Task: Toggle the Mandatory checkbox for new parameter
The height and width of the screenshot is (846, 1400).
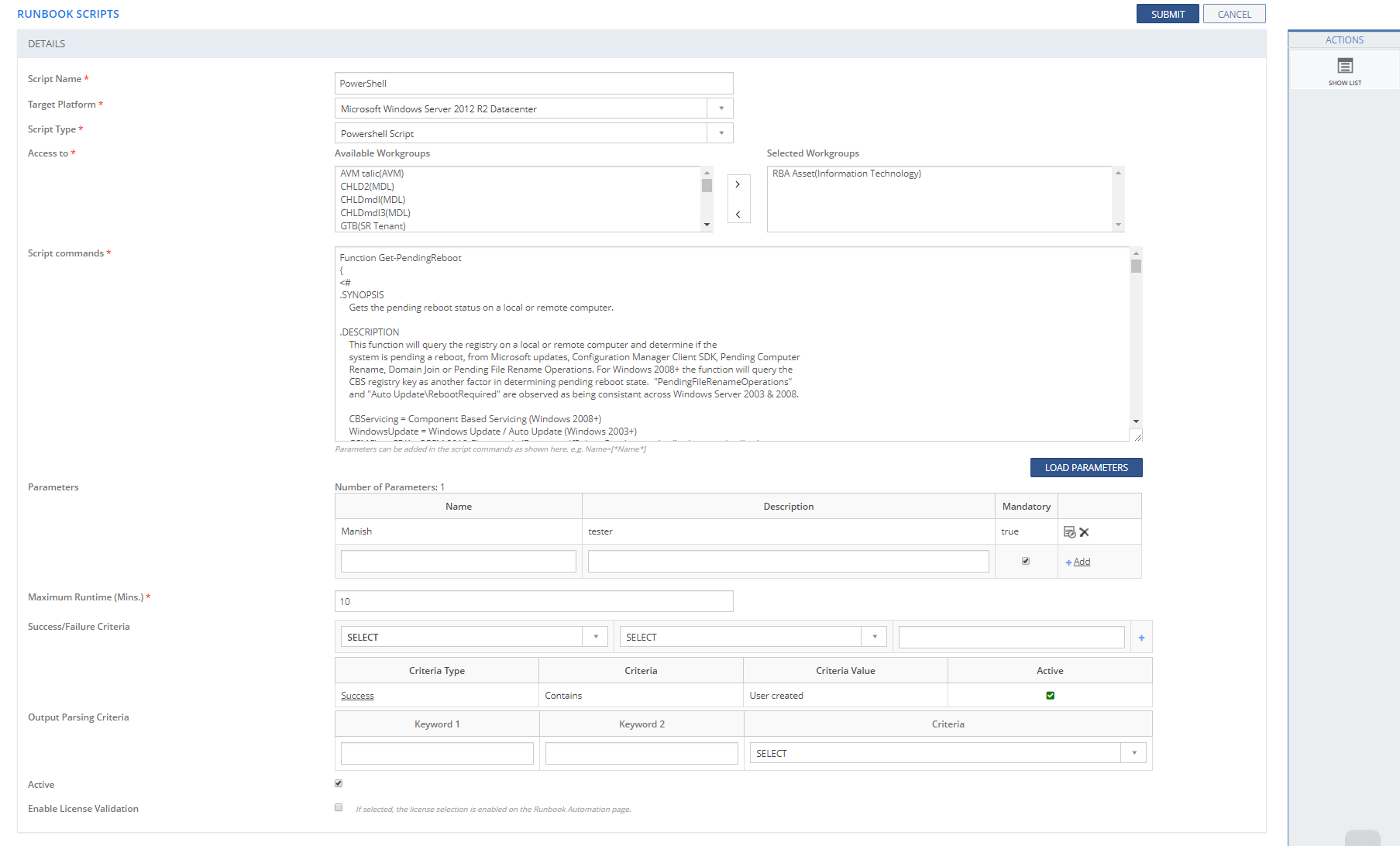Action: coord(1026,561)
